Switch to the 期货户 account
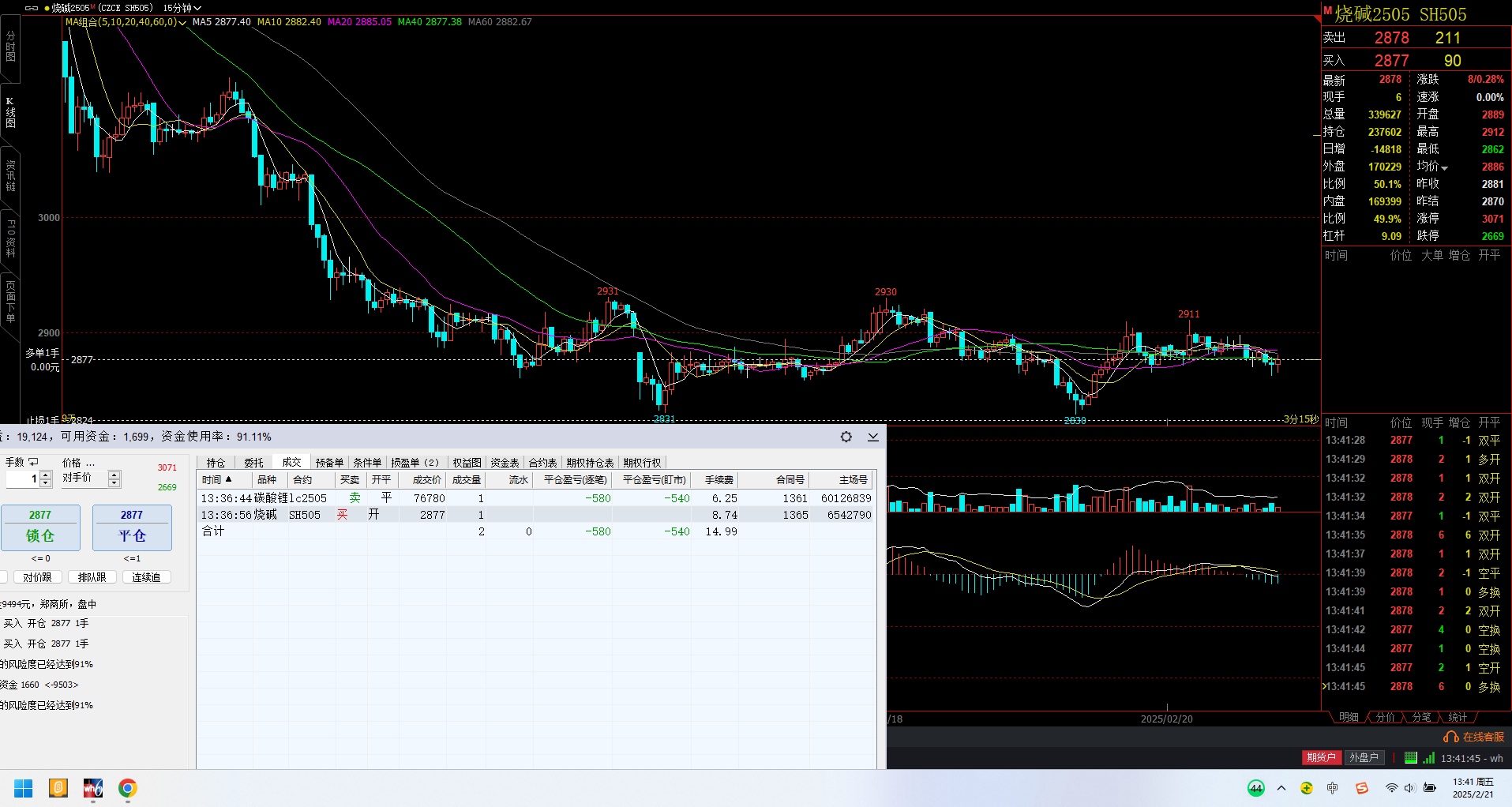The height and width of the screenshot is (807, 1512). 1321,758
